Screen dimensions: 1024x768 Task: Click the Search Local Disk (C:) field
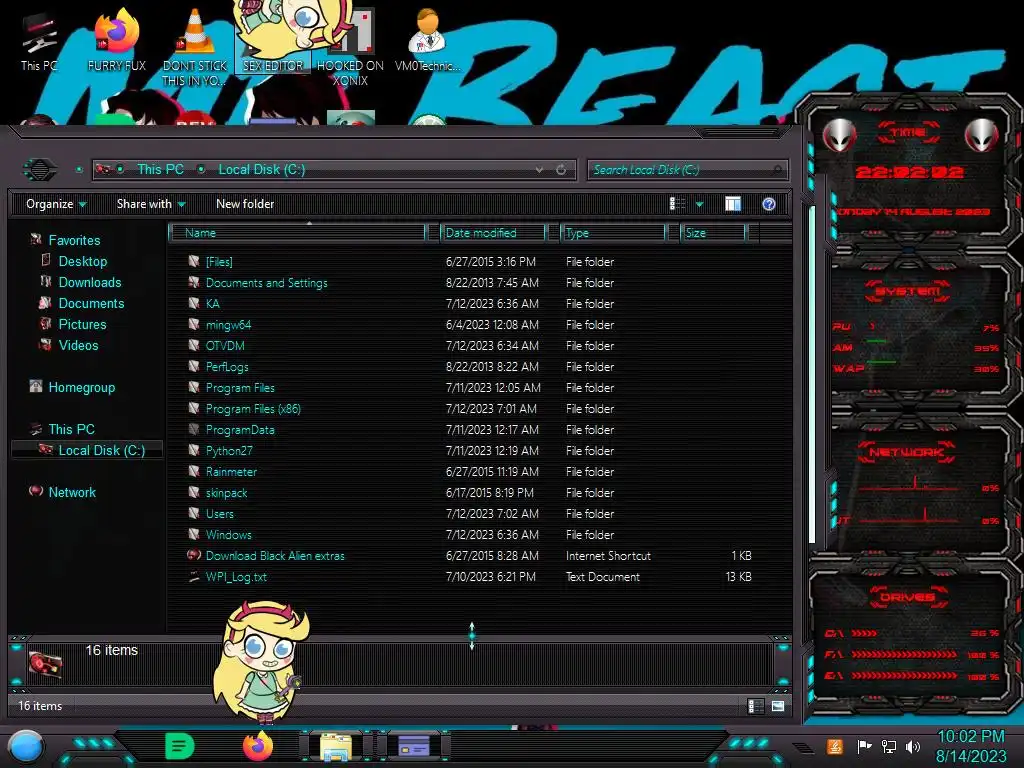688,170
